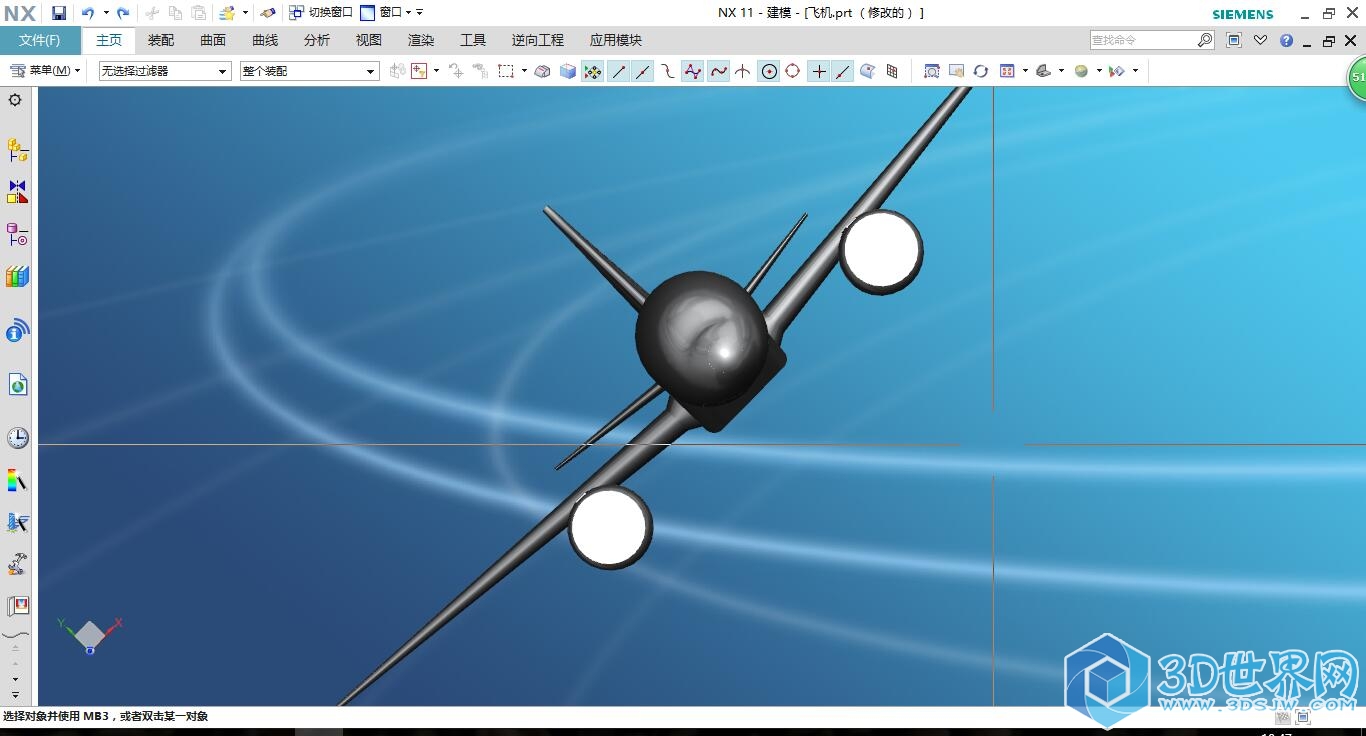Image resolution: width=1366 pixels, height=736 pixels.
Task: Click the dashed rectangle selection icon
Action: coord(506,71)
